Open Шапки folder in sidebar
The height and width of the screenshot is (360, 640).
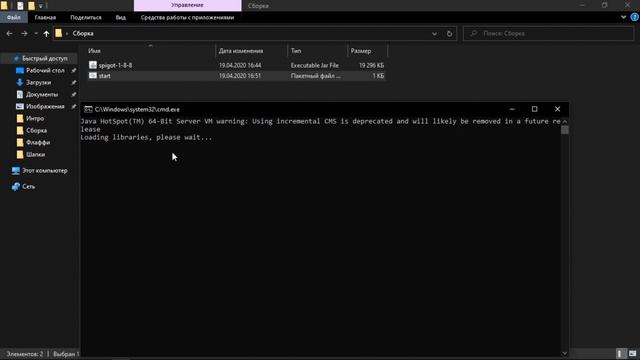pos(36,155)
